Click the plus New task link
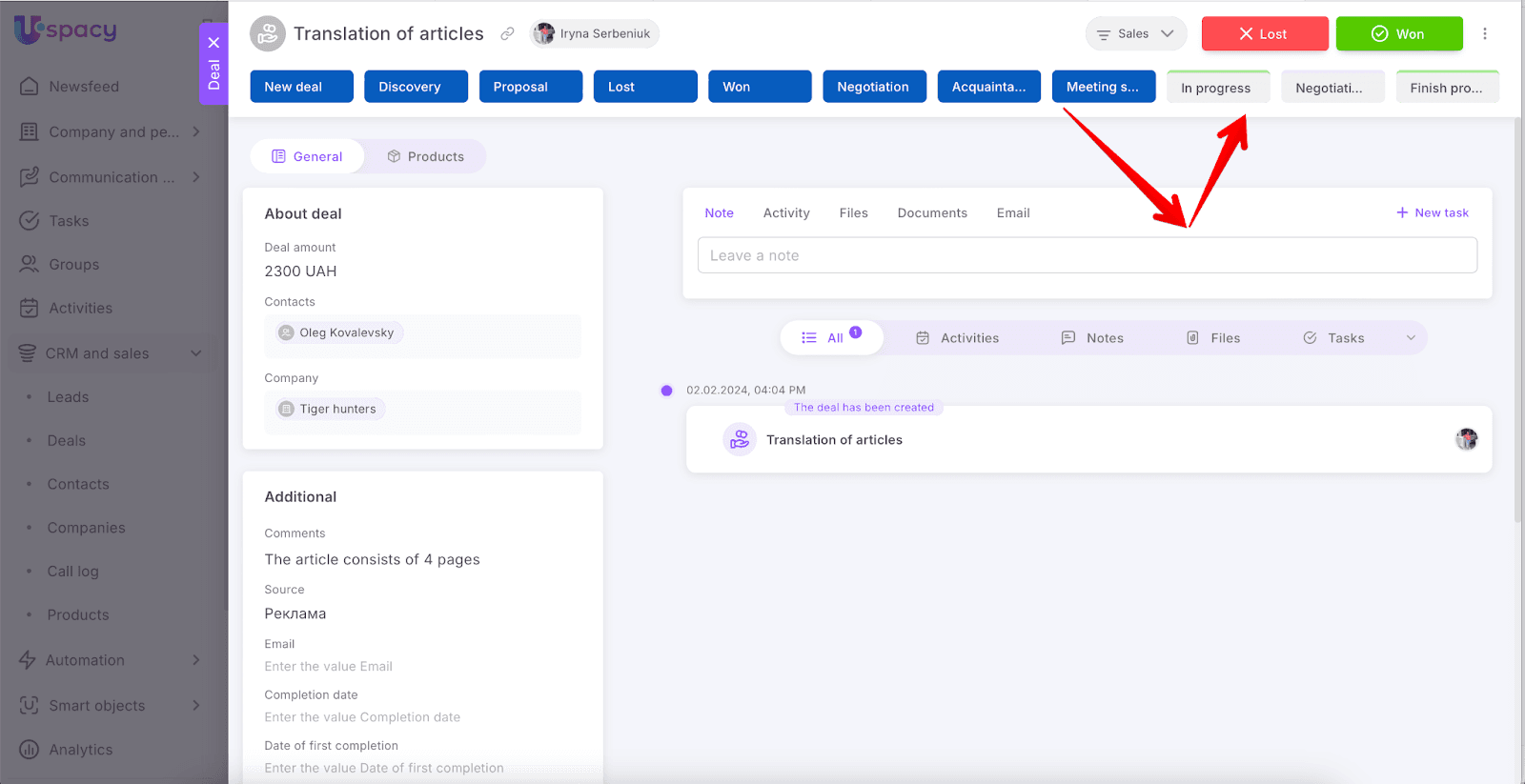The image size is (1525, 784). (1432, 213)
